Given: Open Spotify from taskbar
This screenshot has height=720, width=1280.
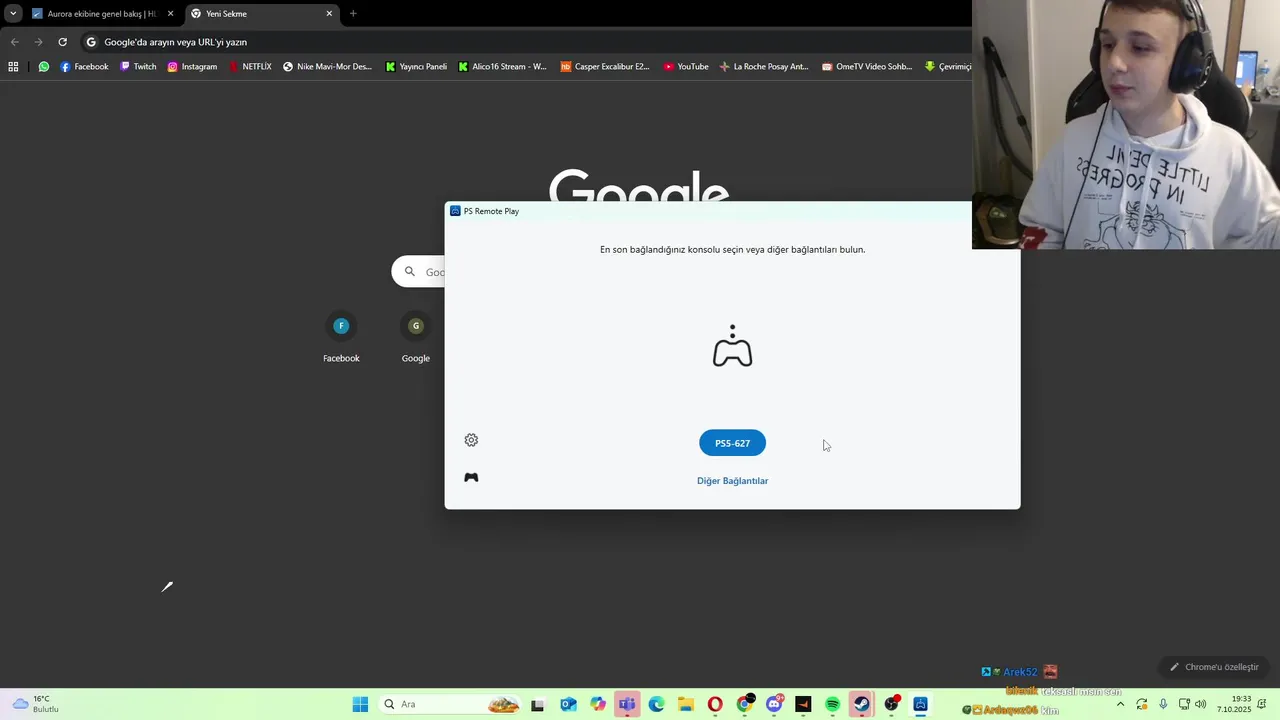Looking at the screenshot, I should pos(832,704).
